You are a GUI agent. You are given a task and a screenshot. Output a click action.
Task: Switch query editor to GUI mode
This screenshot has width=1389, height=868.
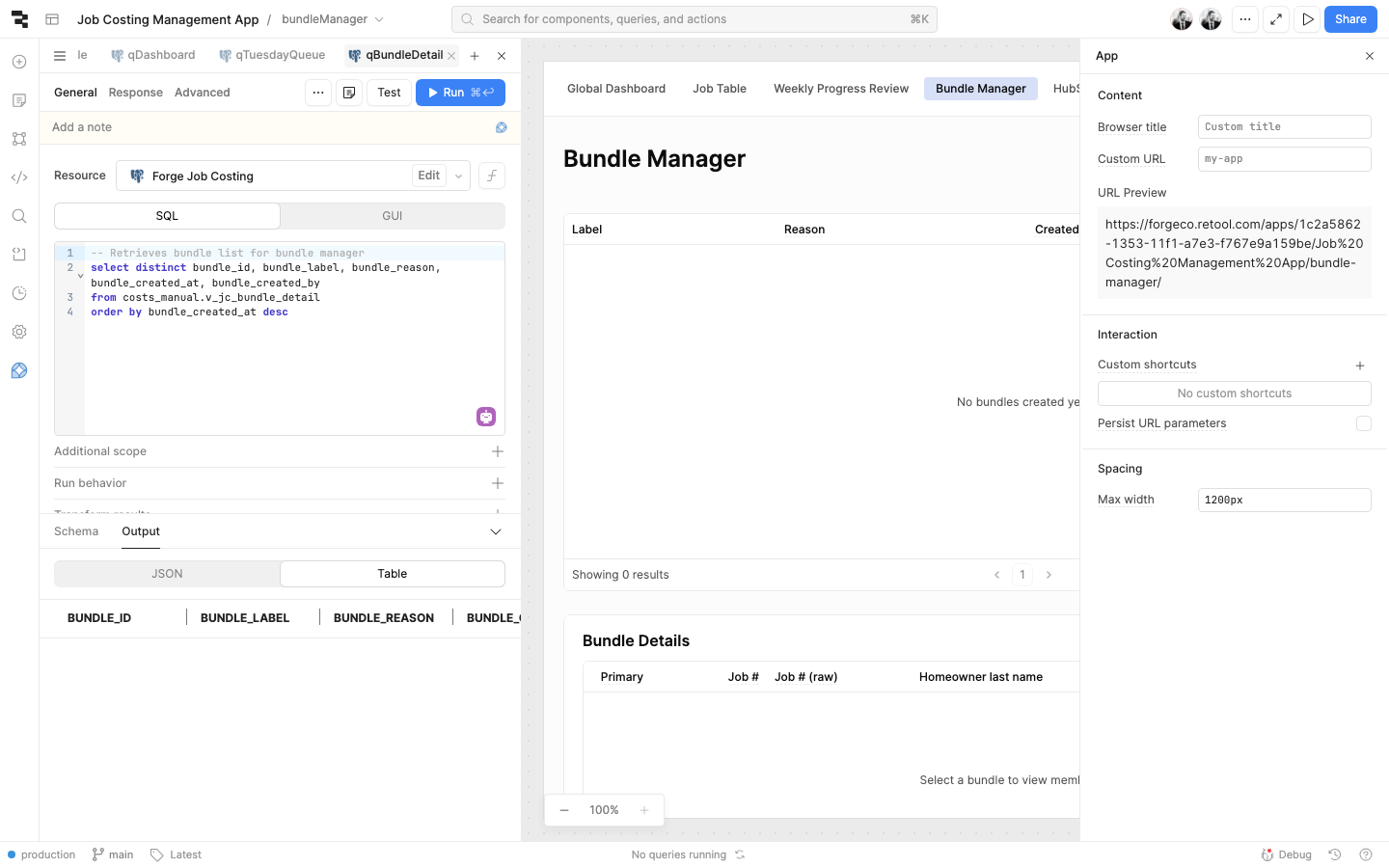pyautogui.click(x=392, y=216)
